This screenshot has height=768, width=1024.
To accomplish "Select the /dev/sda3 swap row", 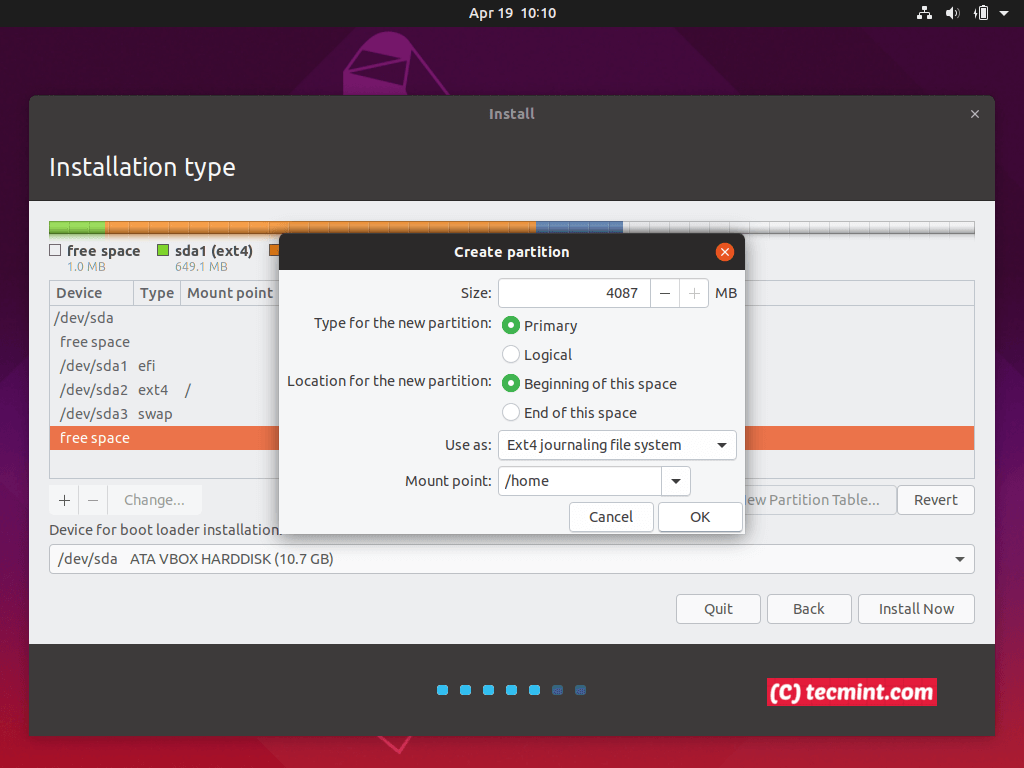I will click(x=164, y=414).
